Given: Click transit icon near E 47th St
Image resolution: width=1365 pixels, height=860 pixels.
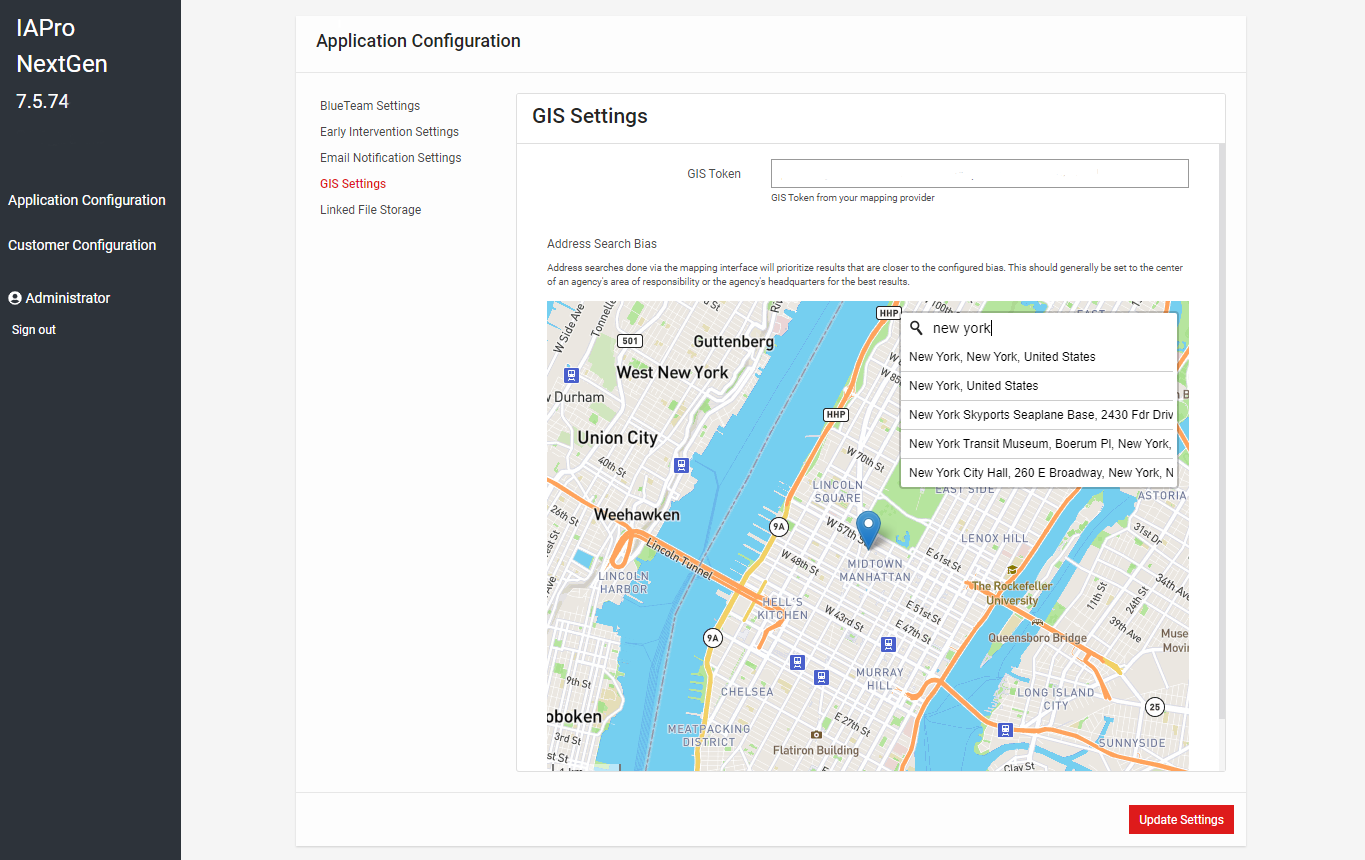Looking at the screenshot, I should tap(888, 644).
